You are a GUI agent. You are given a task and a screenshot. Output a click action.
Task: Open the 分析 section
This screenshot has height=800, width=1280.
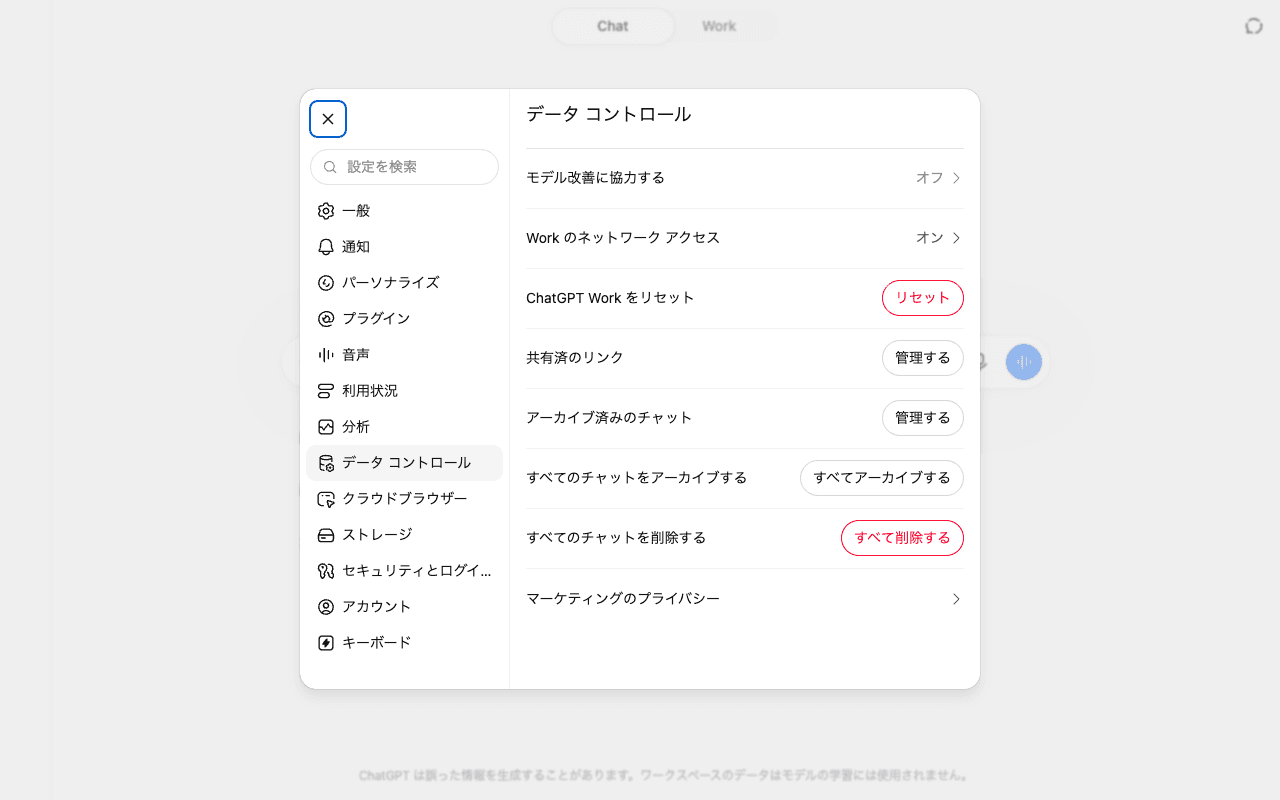click(404, 427)
